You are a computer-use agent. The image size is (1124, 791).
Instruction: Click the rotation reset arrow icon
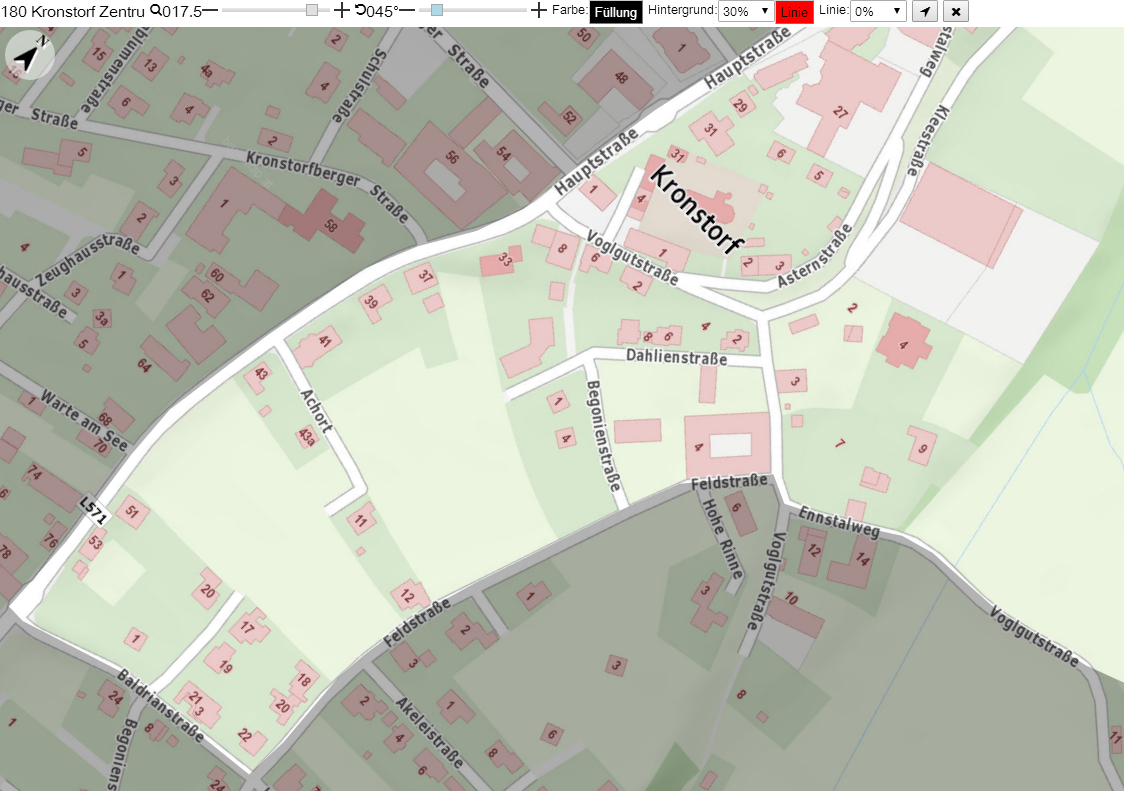point(361,10)
